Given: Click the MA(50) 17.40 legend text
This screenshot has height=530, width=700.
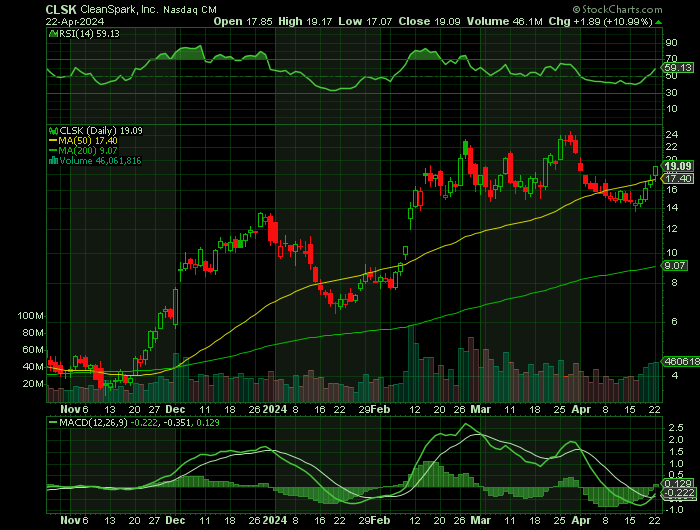Looking at the screenshot, I should click(x=88, y=141).
